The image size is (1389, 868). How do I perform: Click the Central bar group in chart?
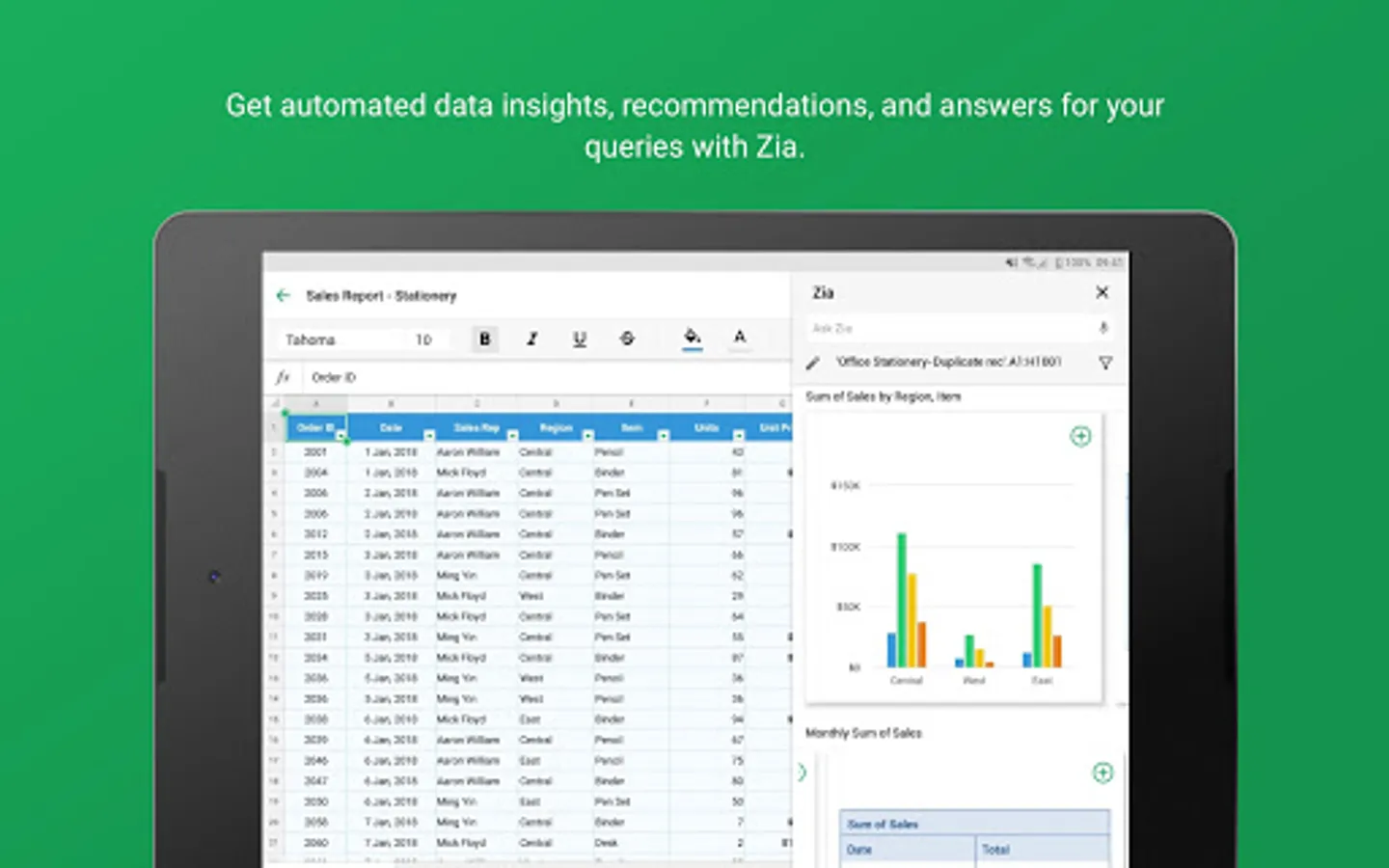907,601
